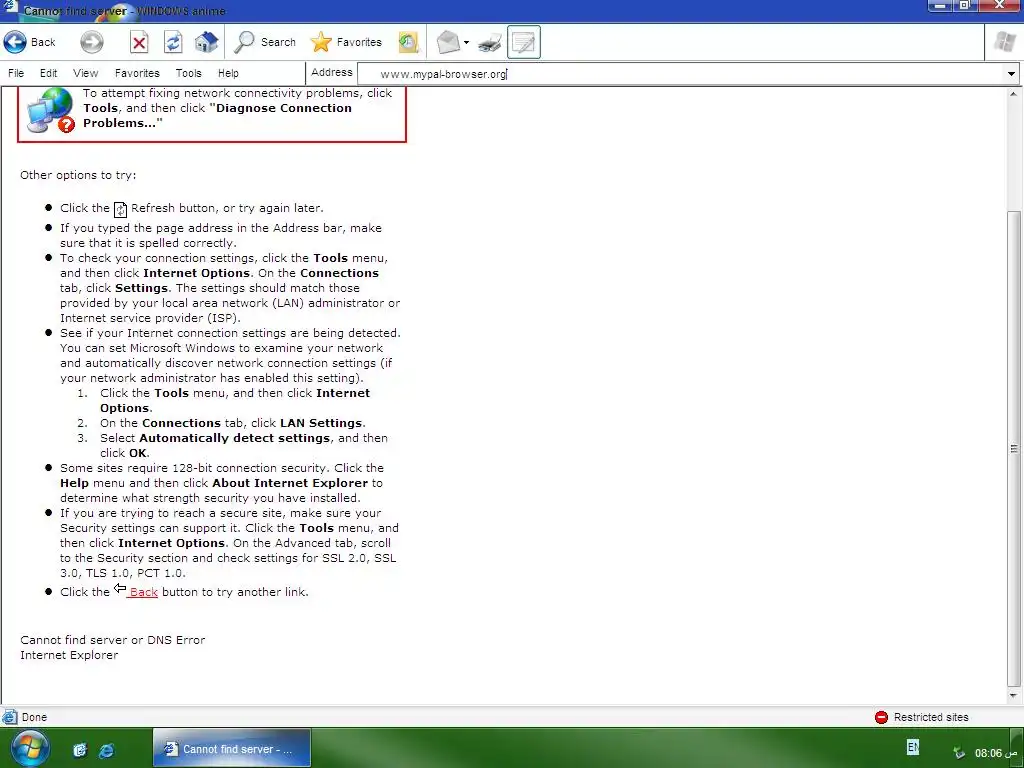This screenshot has width=1024, height=768.
Task: Click the Print toolbar icon
Action: point(490,43)
